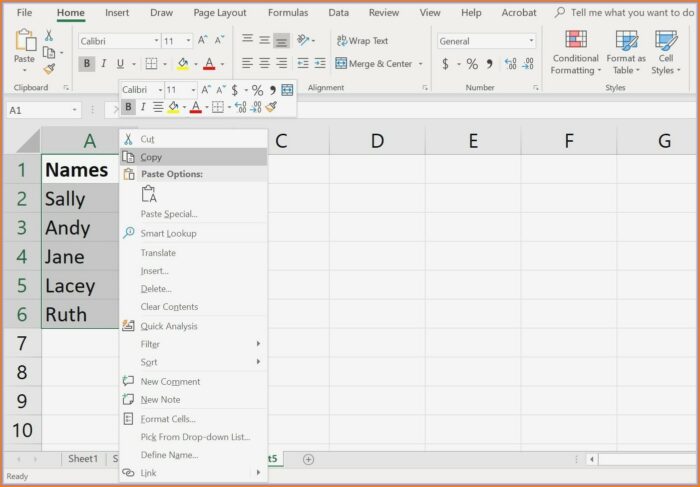700x487 pixels.
Task: Apply ribbon Percent Style
Action: (472, 64)
